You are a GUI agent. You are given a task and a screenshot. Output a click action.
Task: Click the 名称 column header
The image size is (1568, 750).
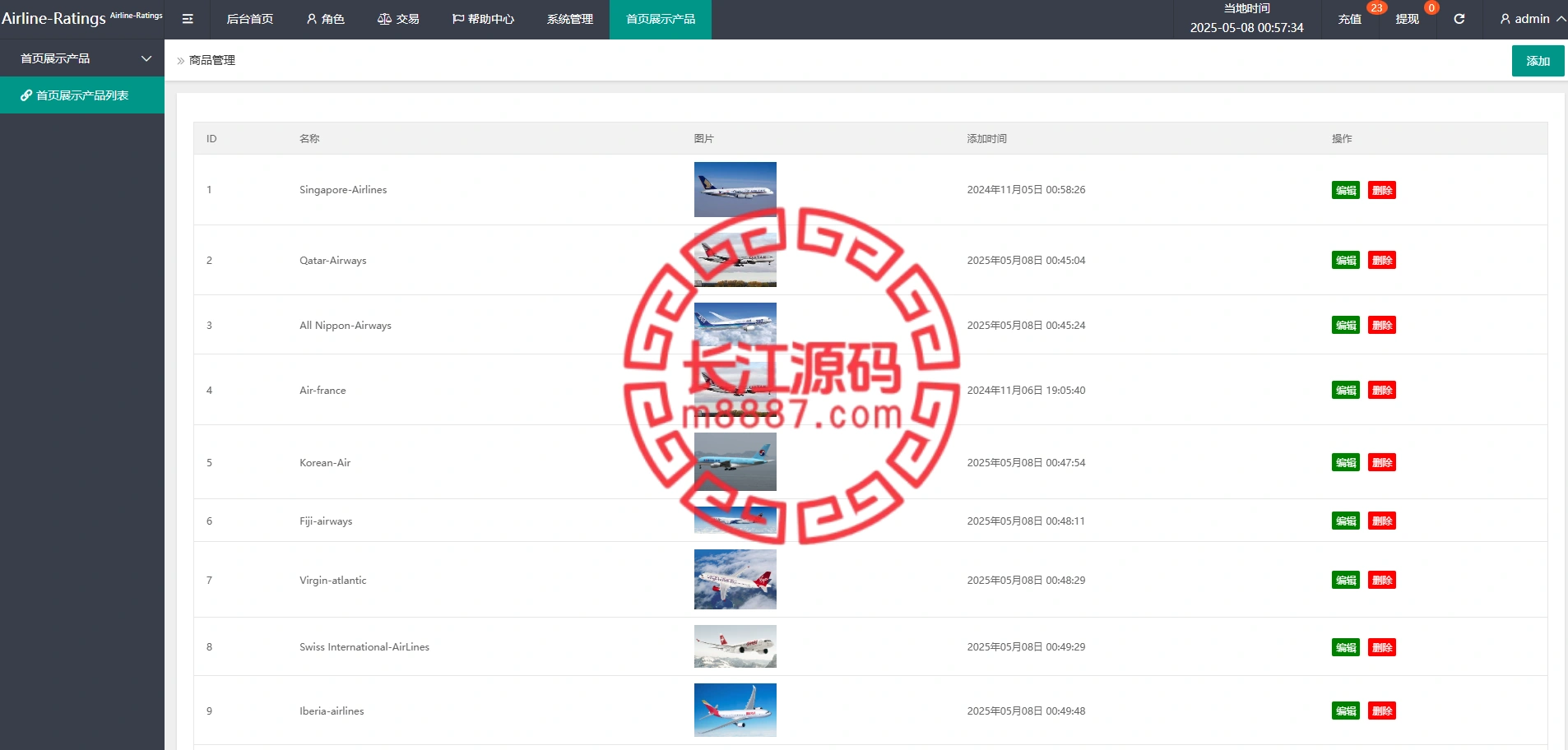pos(309,138)
